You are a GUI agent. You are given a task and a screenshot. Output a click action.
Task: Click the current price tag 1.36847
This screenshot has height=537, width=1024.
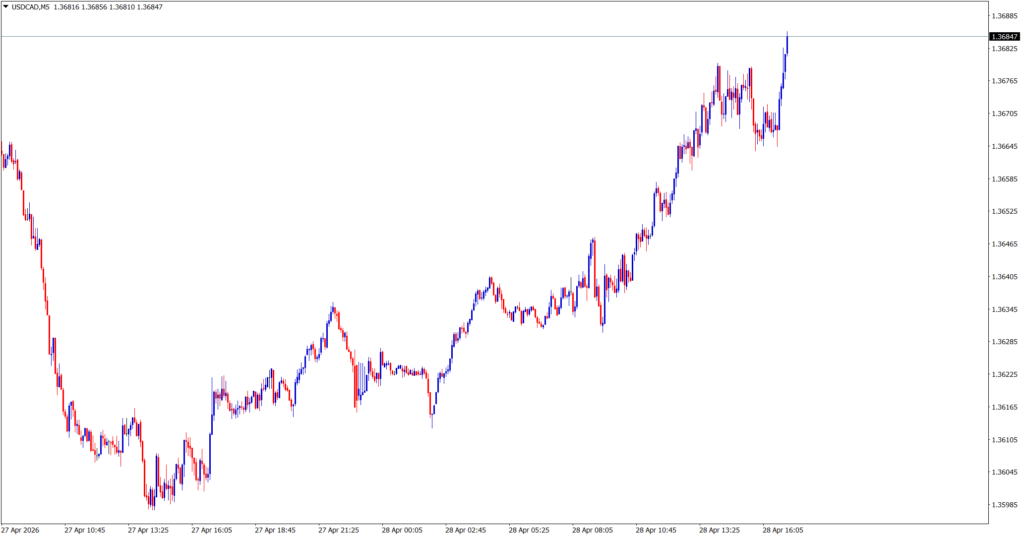point(1004,36)
